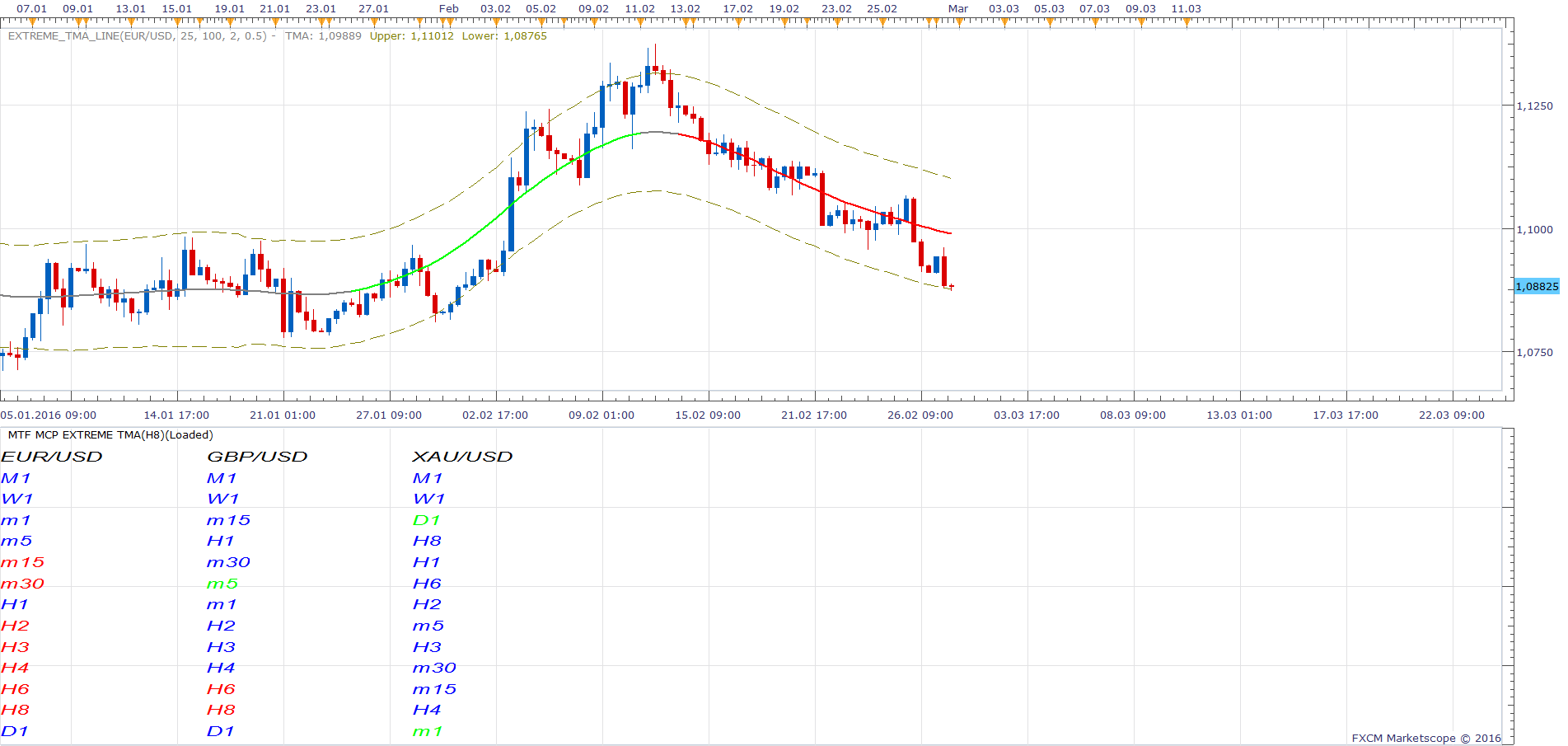Image resolution: width=1568 pixels, height=746 pixels.
Task: Select m30 in the XAU/USD column
Action: tap(435, 668)
